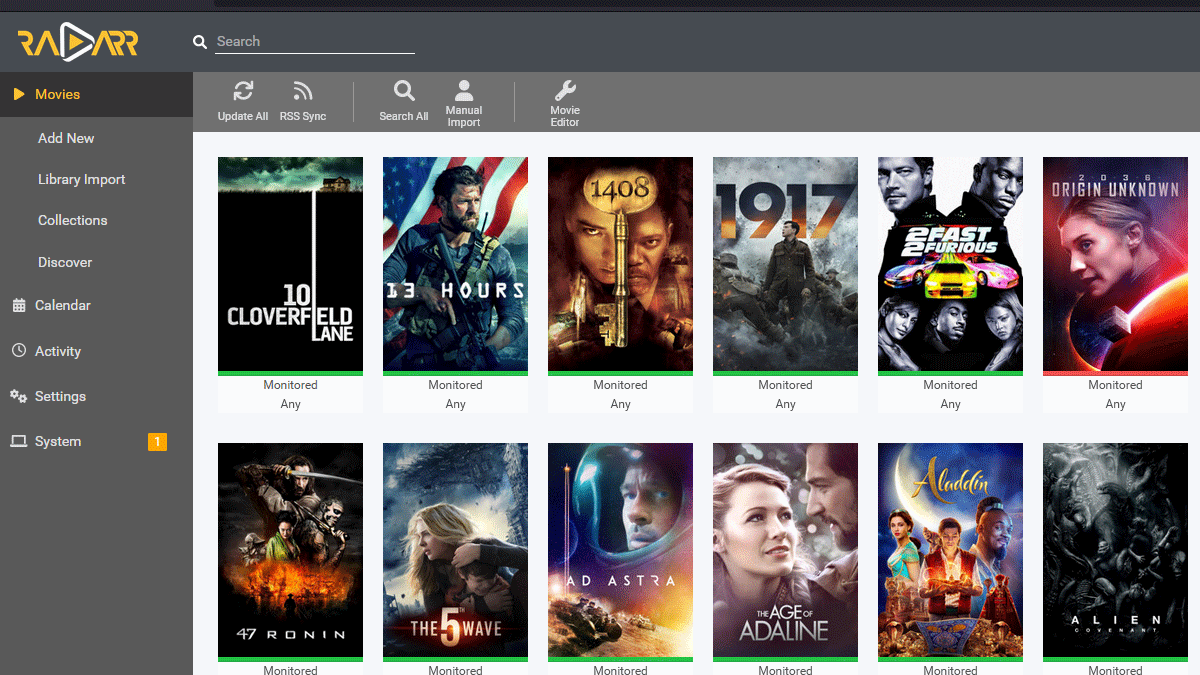Open the 1408 movie poster
Screen dimensions: 1200x675
tap(620, 264)
